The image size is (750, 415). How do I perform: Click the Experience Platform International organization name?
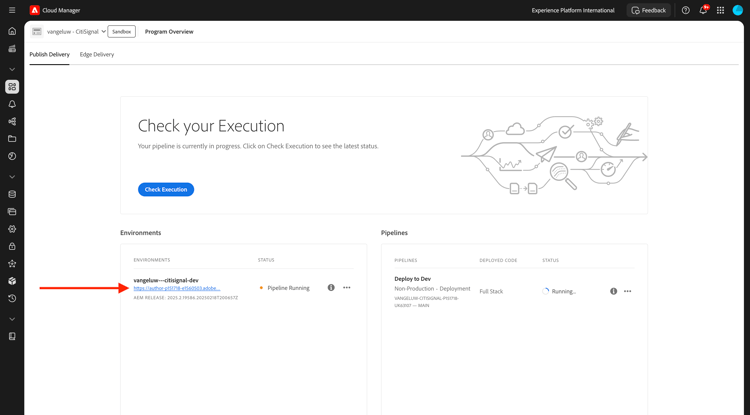[x=573, y=10]
